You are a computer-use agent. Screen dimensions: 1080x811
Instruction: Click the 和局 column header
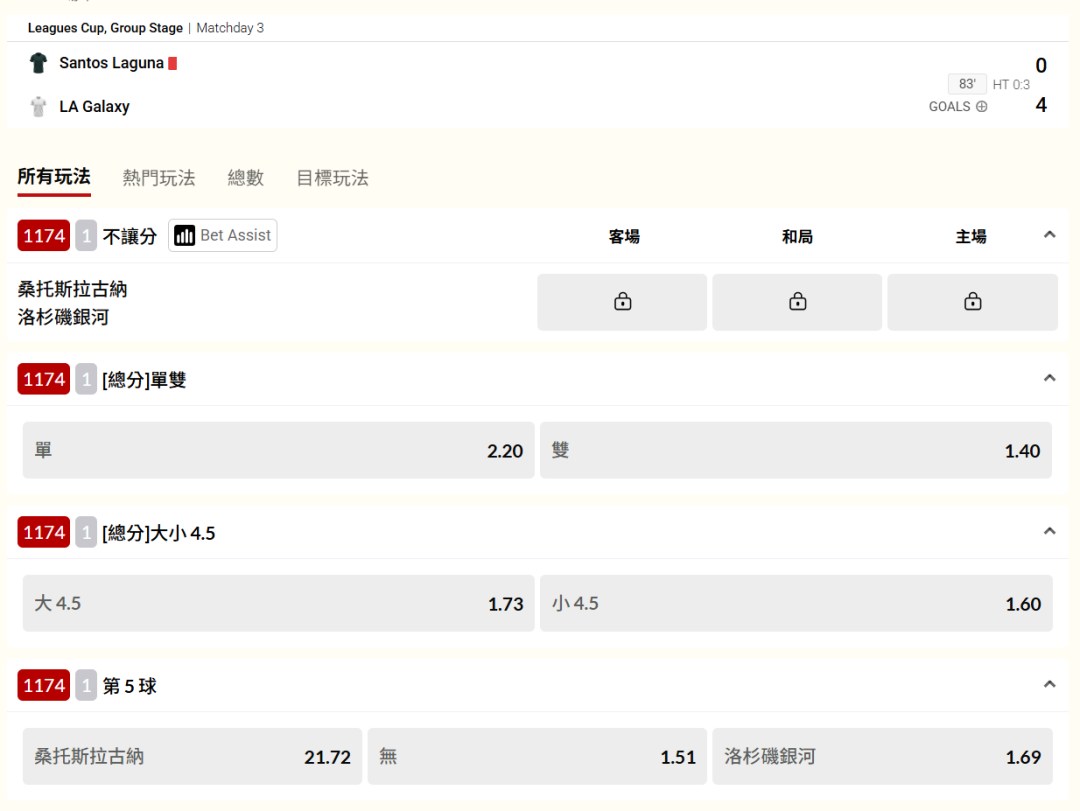(x=798, y=236)
